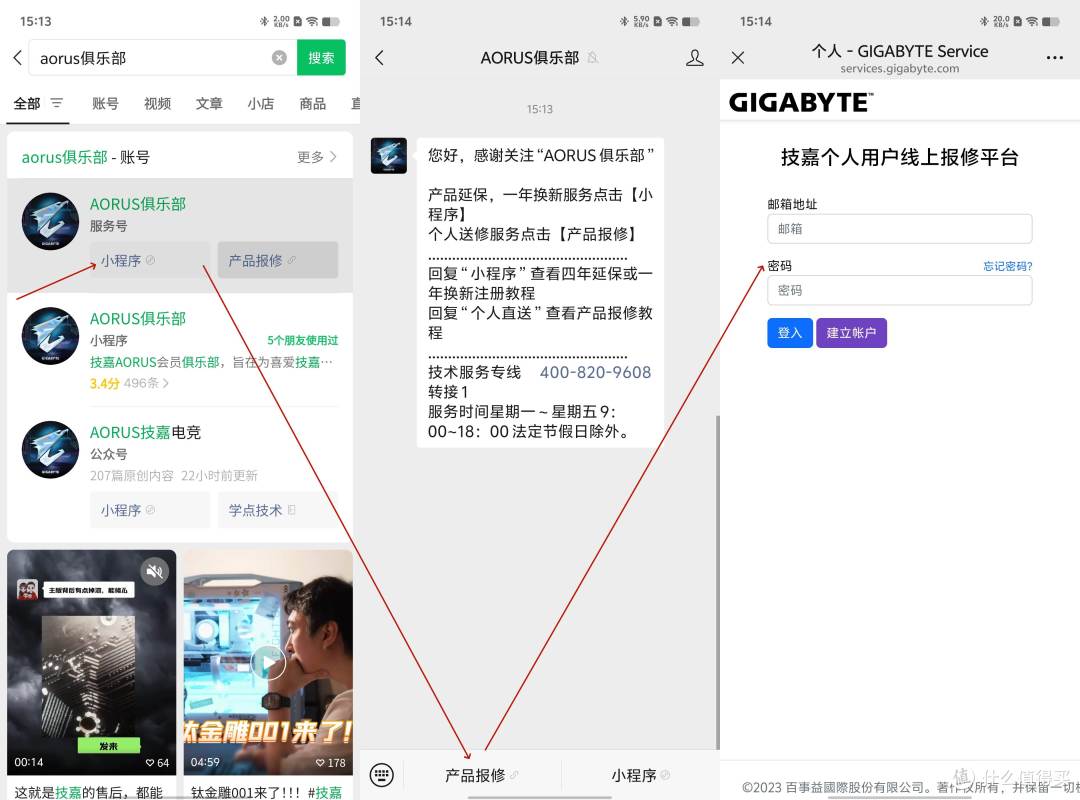Screen dimensions: 1080x800
Task: Tap the battery indicator in the search screen's status bar
Action: click(331, 21)
